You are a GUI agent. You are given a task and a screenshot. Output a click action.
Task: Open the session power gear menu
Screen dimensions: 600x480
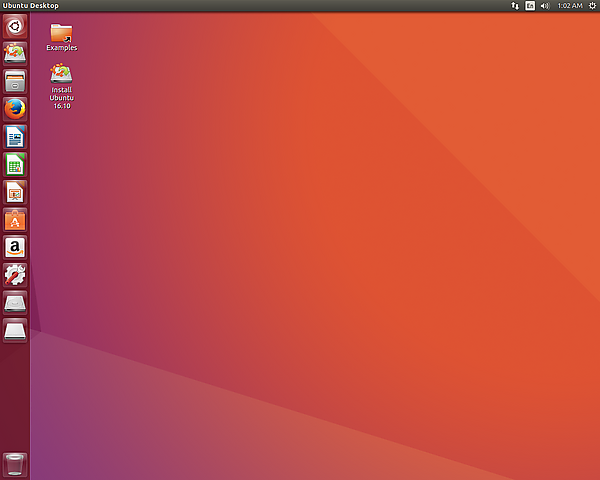[x=591, y=6]
